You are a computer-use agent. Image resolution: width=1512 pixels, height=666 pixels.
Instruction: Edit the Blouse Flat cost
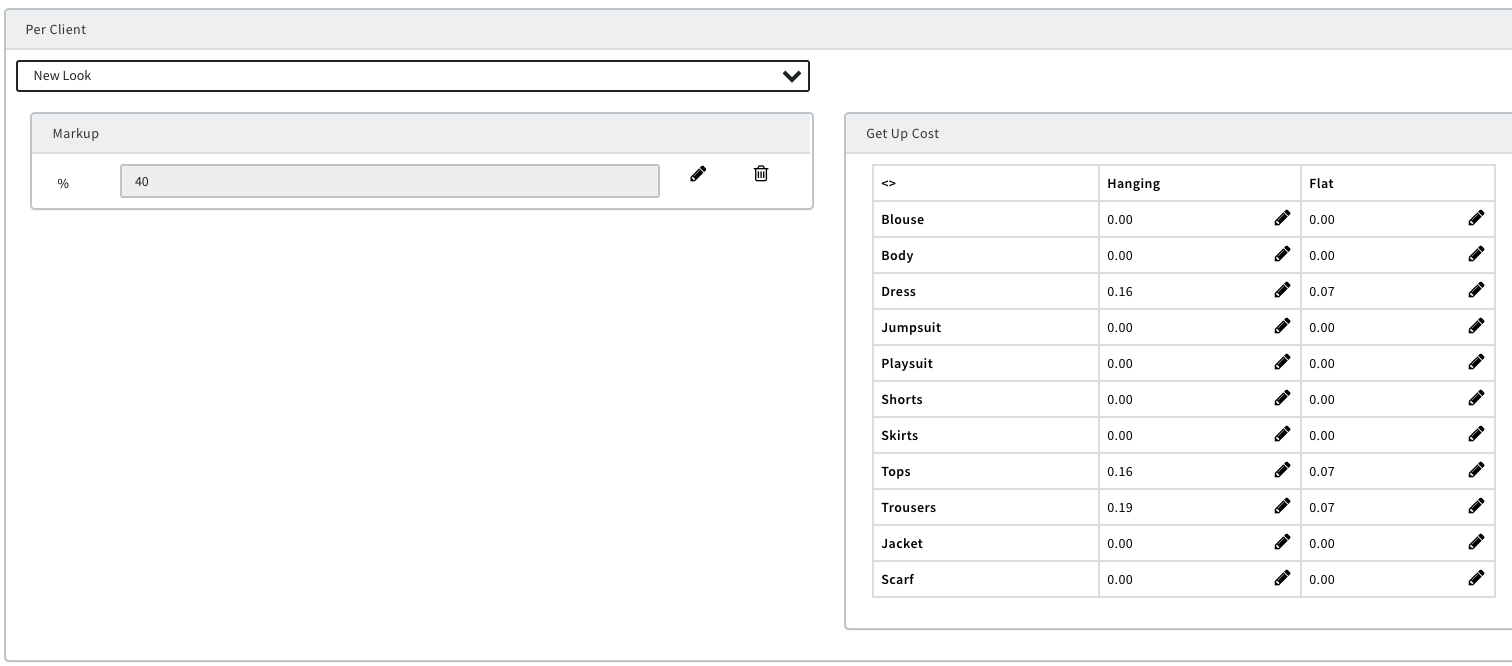(1476, 218)
